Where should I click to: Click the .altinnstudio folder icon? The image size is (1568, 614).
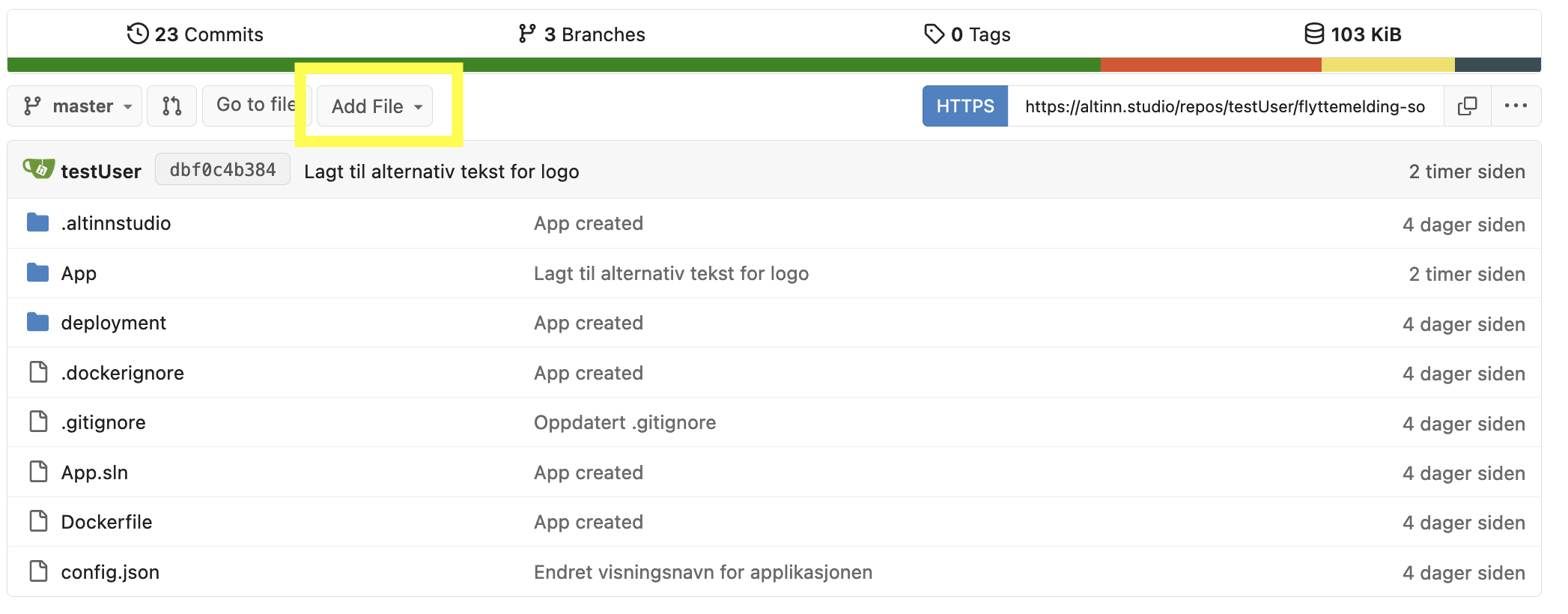click(x=37, y=222)
